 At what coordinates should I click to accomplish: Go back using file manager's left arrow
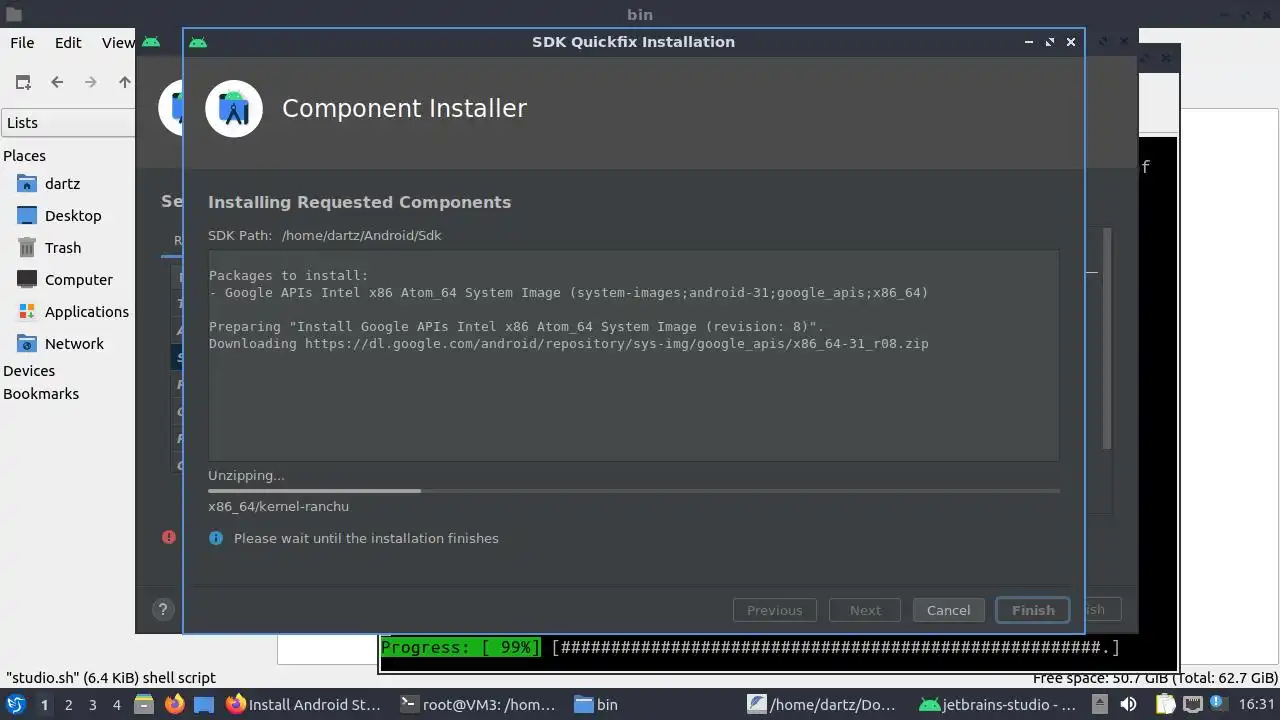57,82
